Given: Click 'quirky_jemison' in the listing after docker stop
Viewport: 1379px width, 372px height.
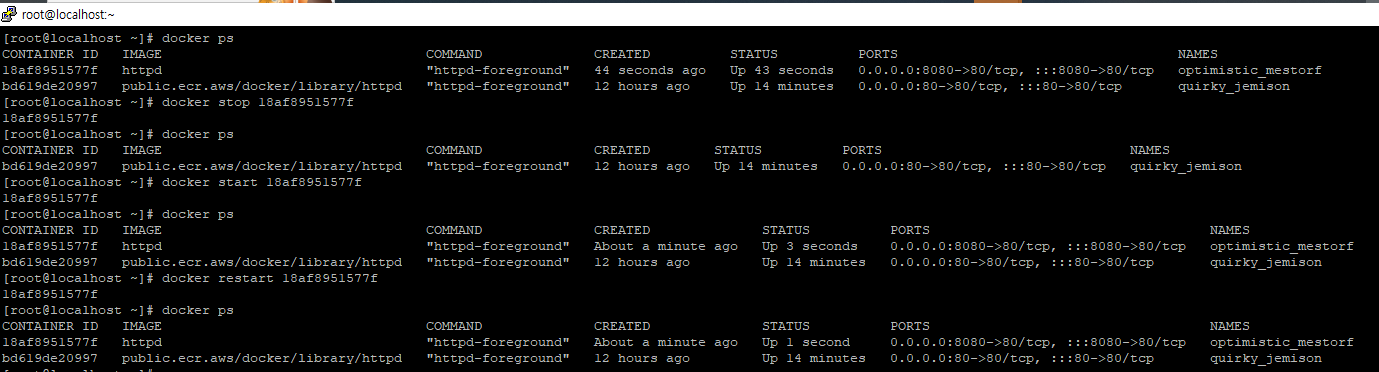Looking at the screenshot, I should tap(1186, 166).
